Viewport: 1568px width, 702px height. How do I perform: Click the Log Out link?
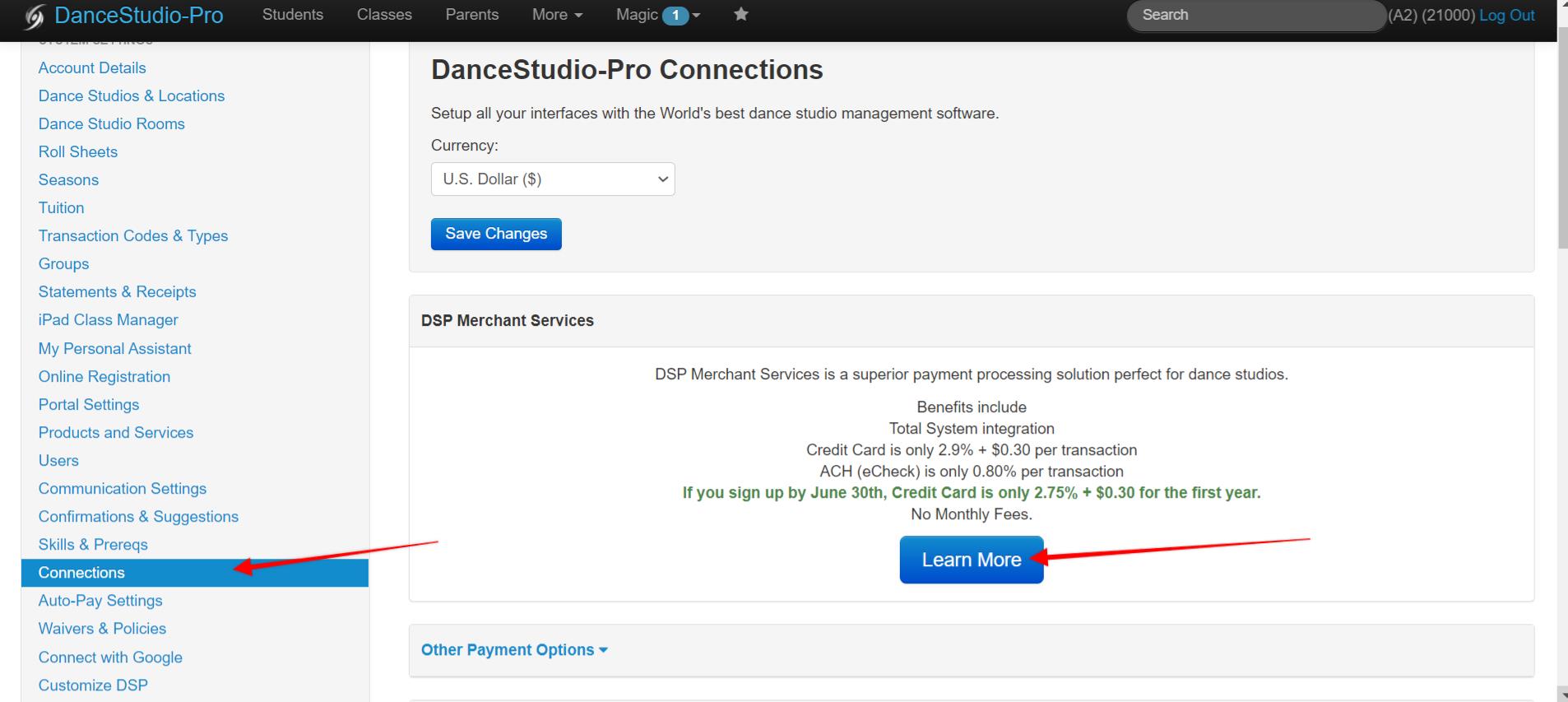pos(1506,15)
